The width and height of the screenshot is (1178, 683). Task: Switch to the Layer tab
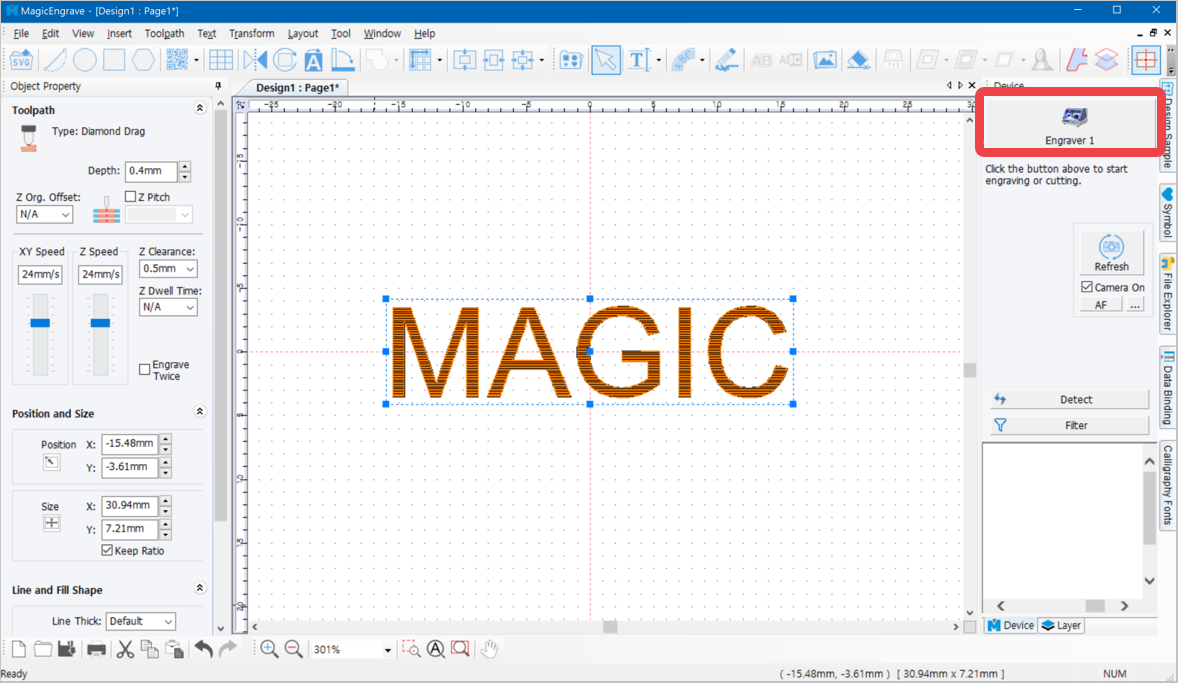[x=1062, y=625]
